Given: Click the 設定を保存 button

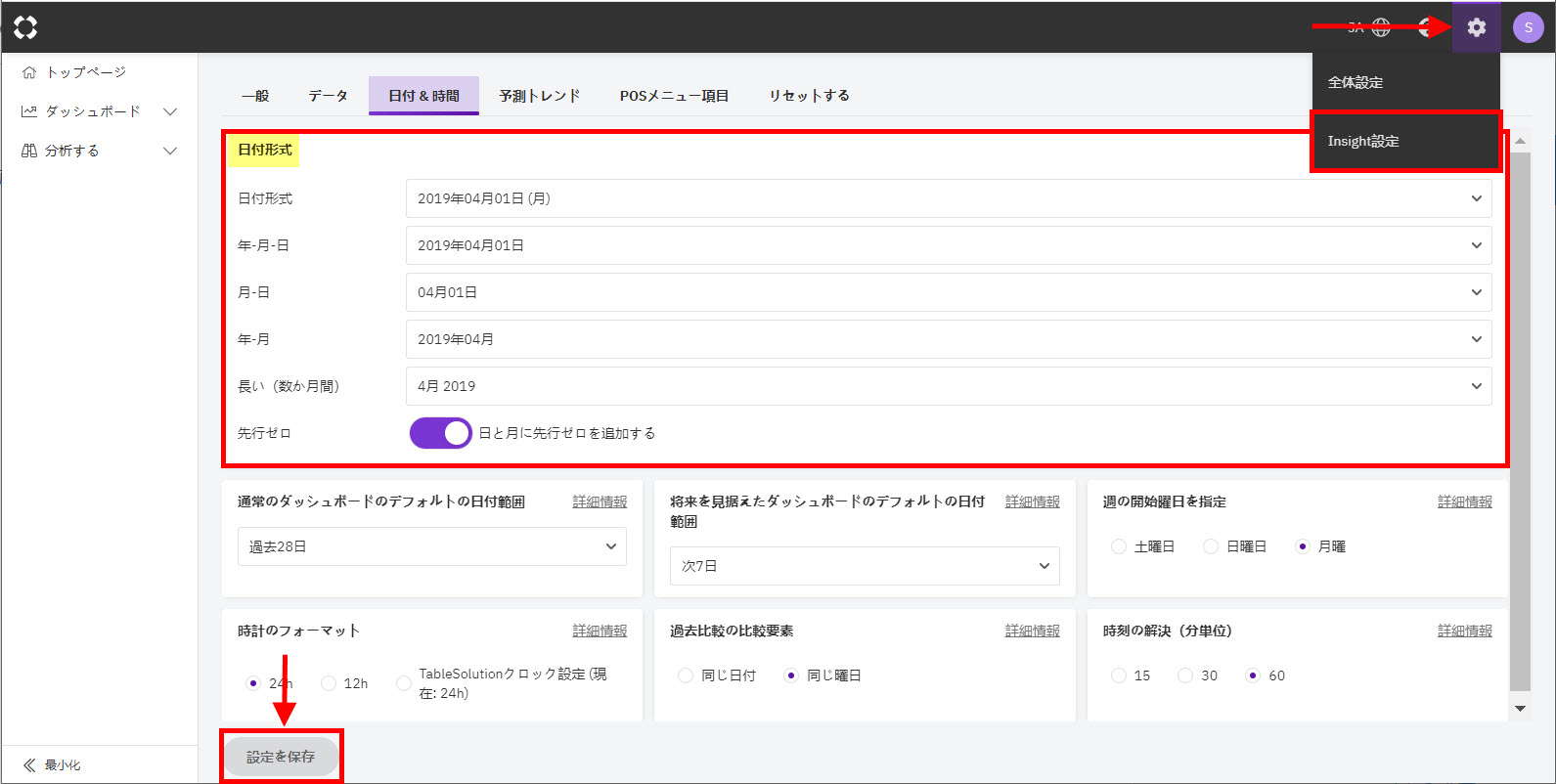Looking at the screenshot, I should (281, 757).
